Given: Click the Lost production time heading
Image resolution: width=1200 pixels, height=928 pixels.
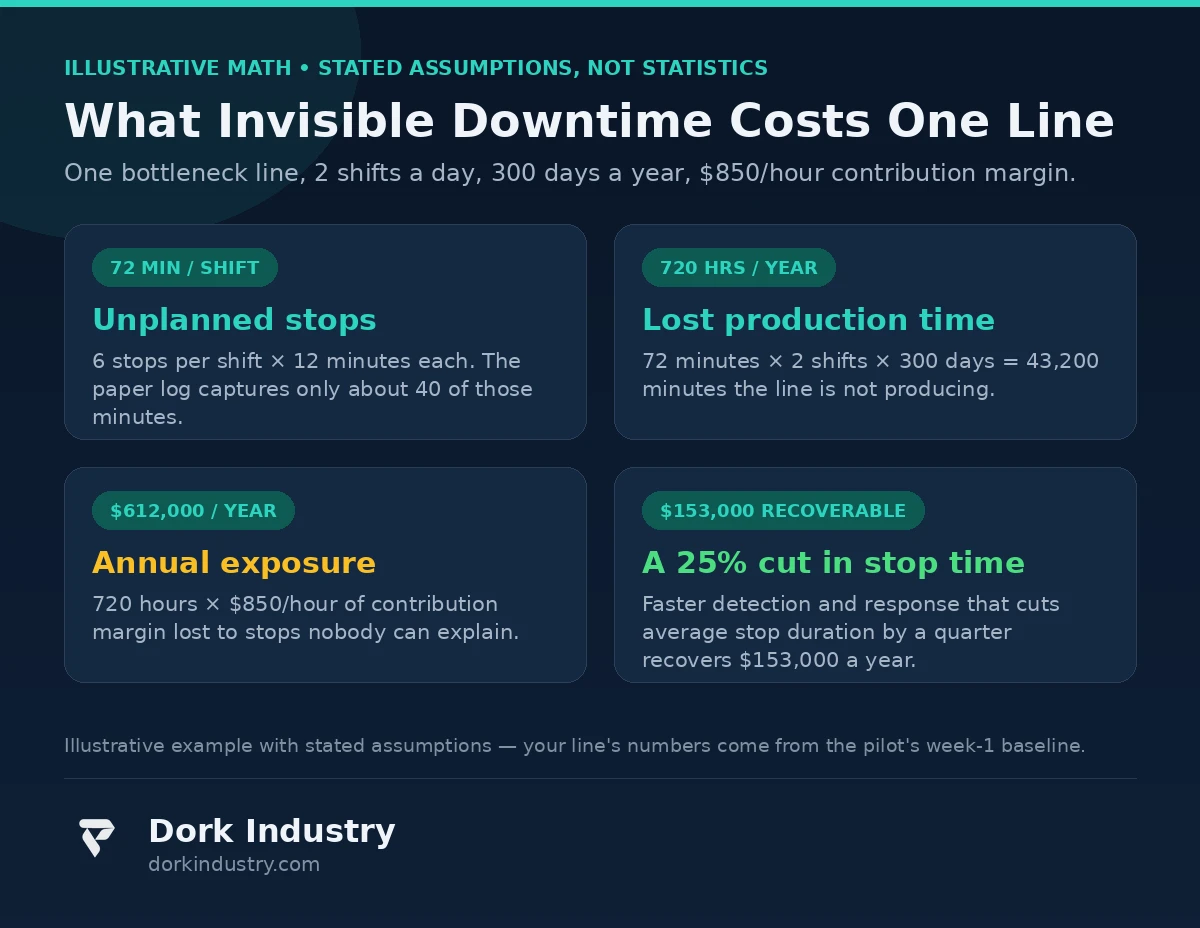Looking at the screenshot, I should (818, 320).
